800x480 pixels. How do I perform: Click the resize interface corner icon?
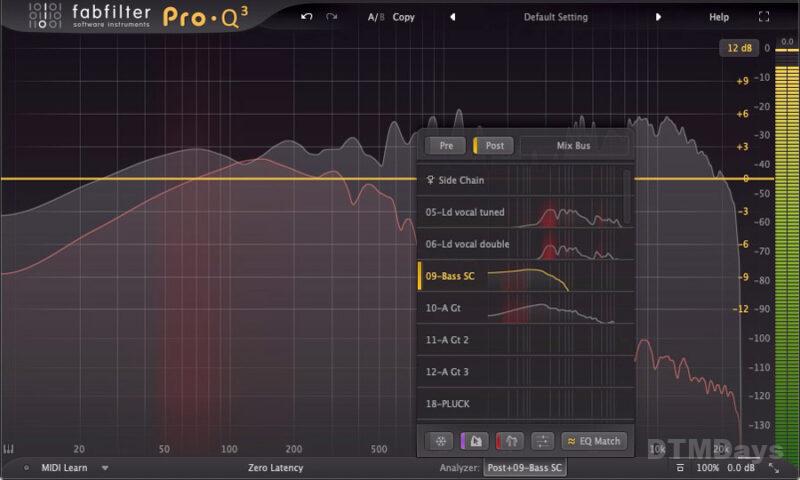tap(774, 468)
